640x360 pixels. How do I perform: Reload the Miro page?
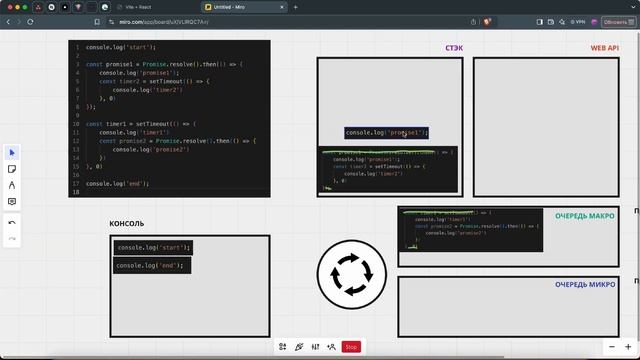coord(30,22)
